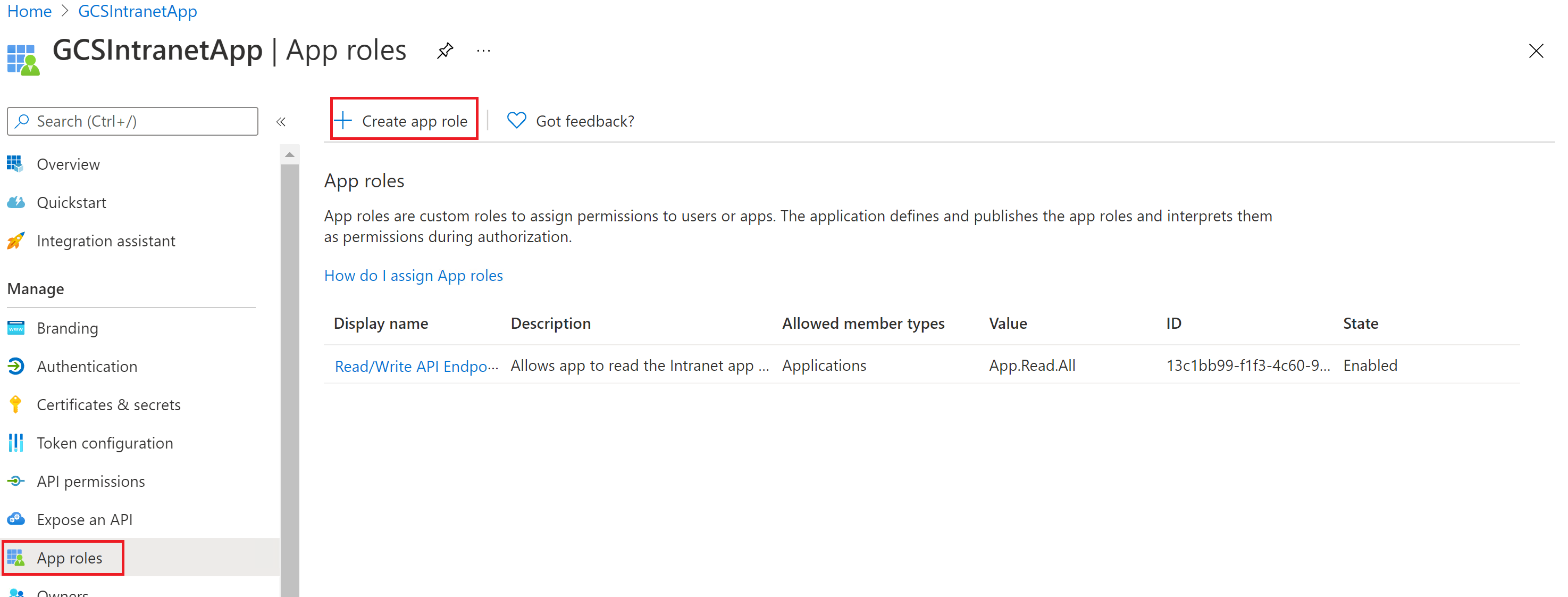
Task: Collapse the sidebar with double chevron
Action: click(281, 122)
